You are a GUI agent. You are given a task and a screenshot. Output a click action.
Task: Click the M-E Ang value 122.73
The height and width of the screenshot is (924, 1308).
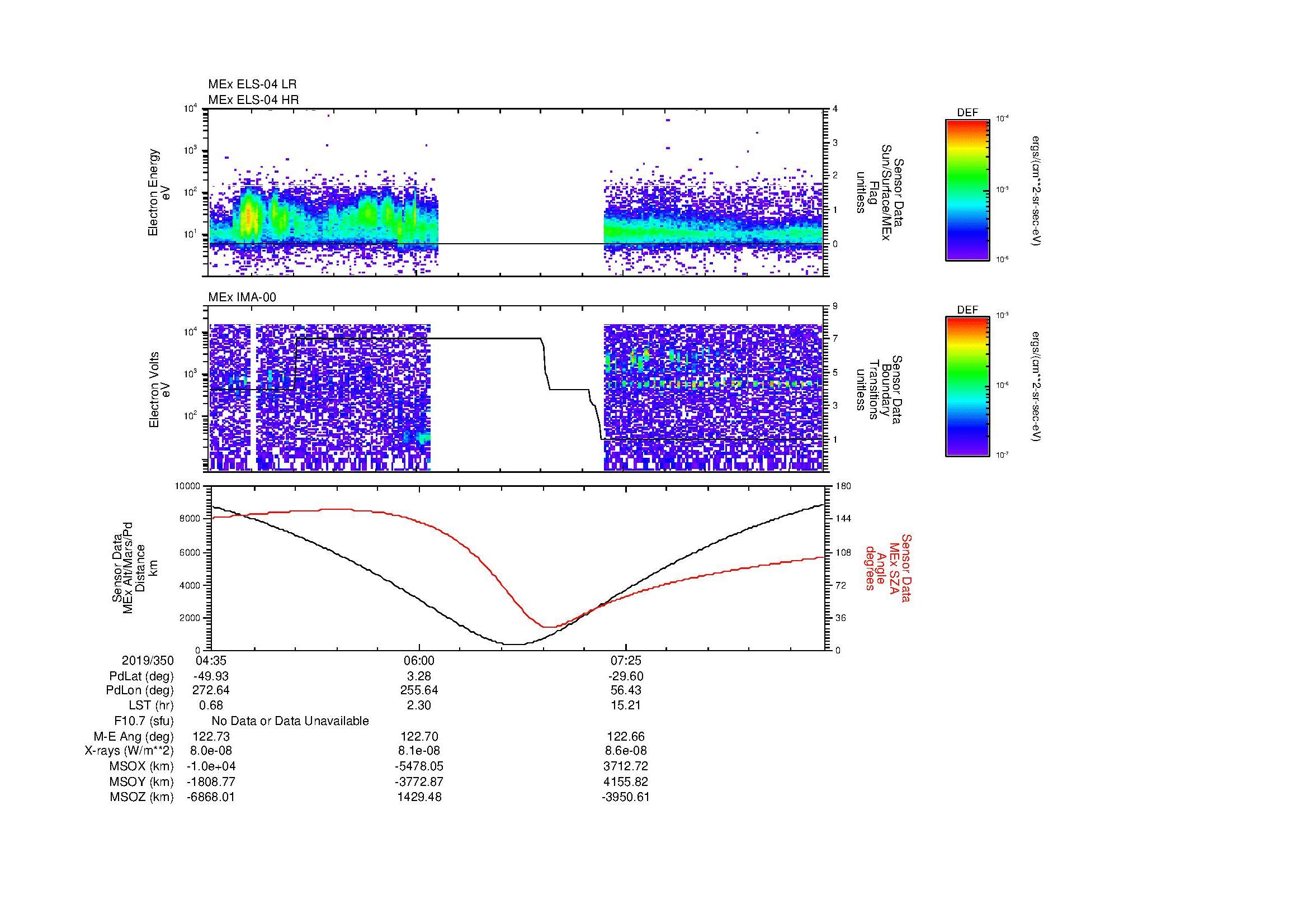(211, 737)
